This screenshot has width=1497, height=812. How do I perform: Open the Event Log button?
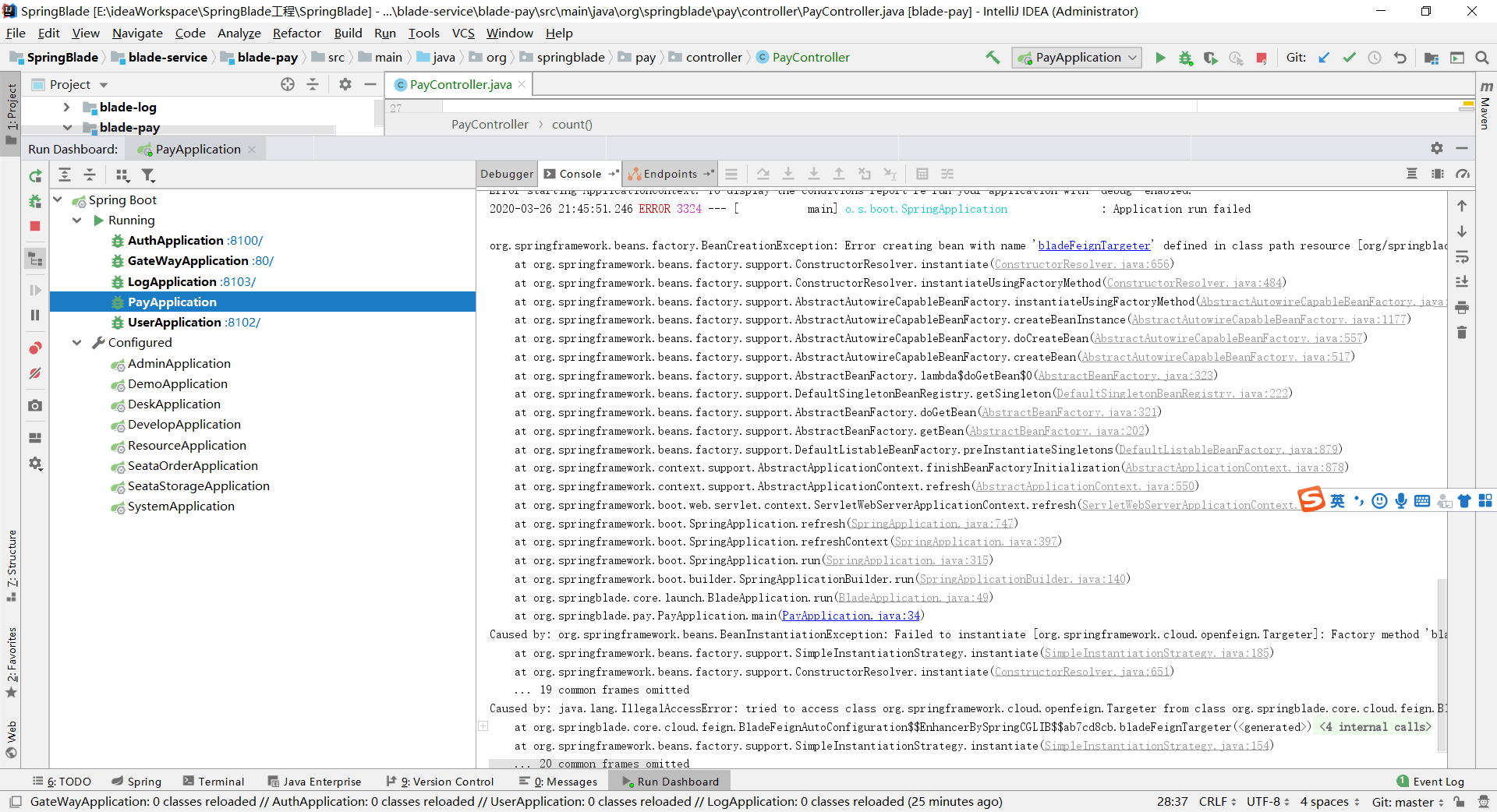pos(1431,782)
